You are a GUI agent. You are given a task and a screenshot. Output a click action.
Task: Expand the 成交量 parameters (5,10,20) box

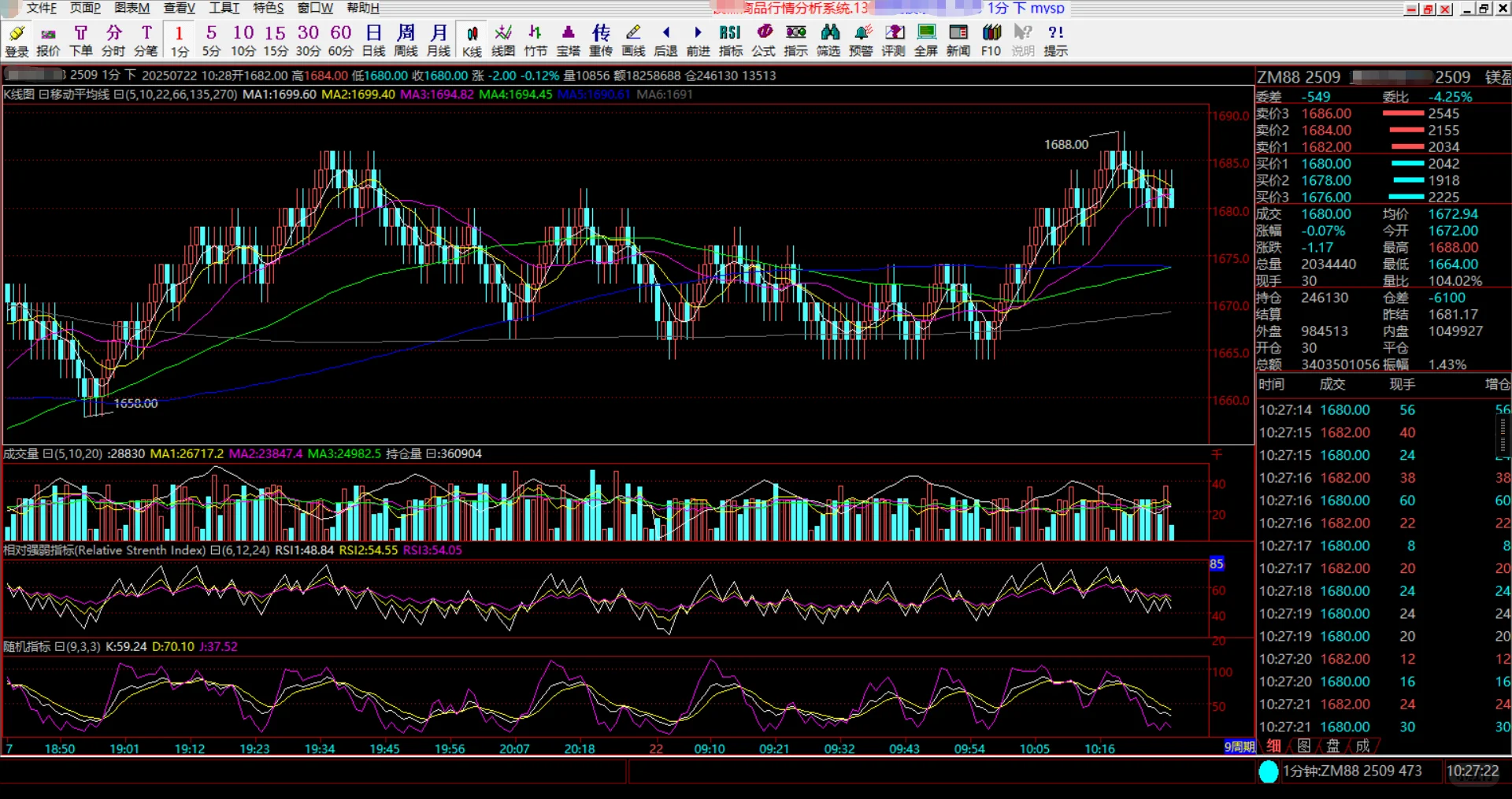pos(47,454)
